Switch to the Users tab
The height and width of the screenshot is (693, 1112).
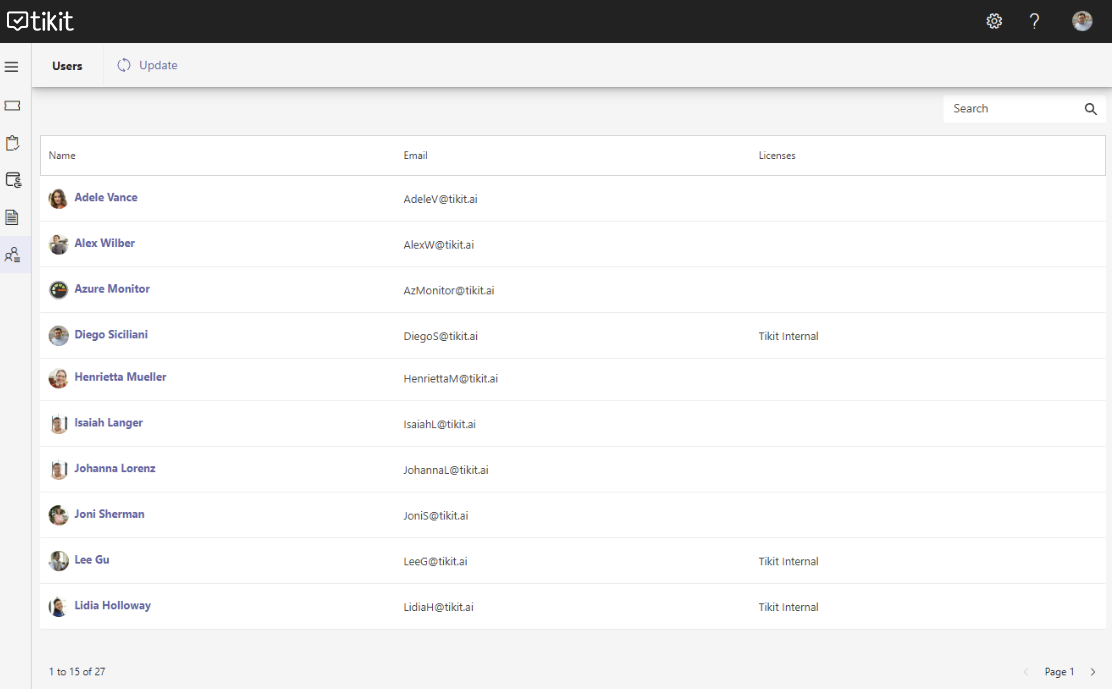click(x=67, y=65)
